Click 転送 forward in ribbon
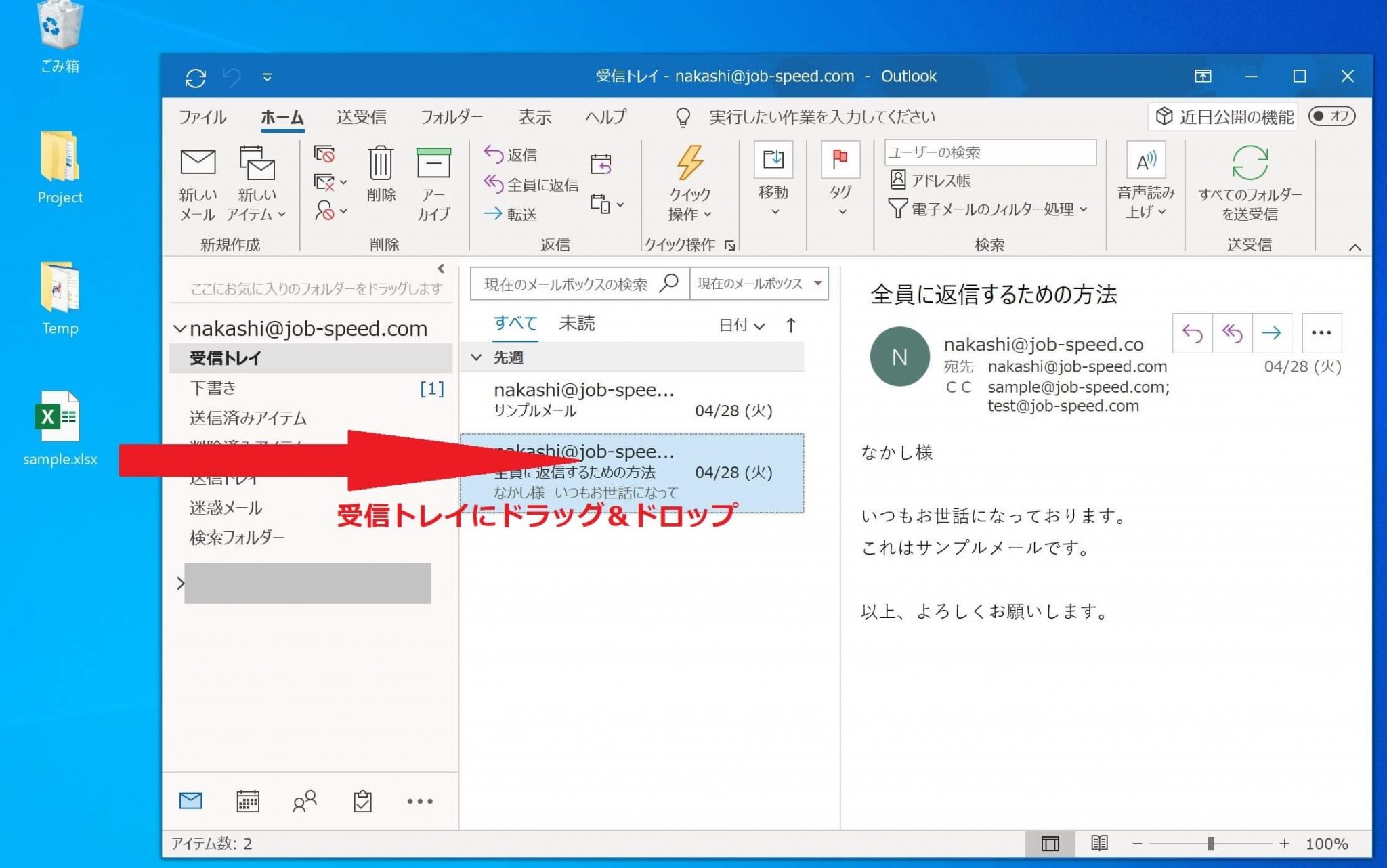 tap(511, 214)
